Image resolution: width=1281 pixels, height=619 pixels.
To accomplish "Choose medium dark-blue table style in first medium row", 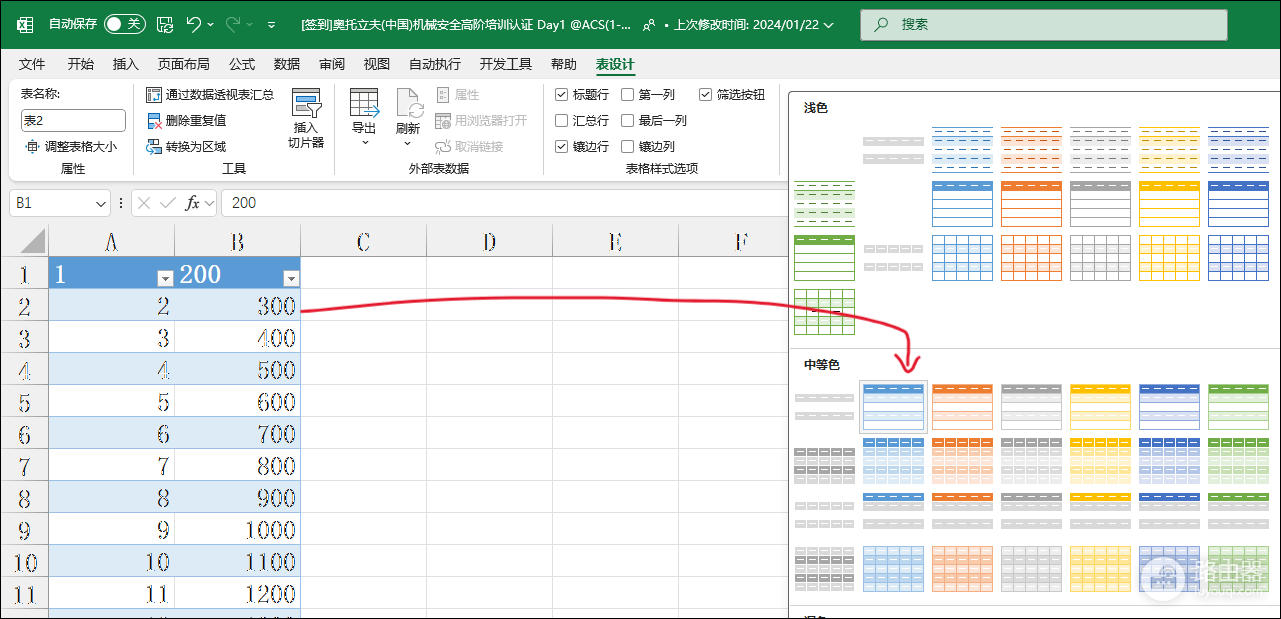I will coord(1169,406).
